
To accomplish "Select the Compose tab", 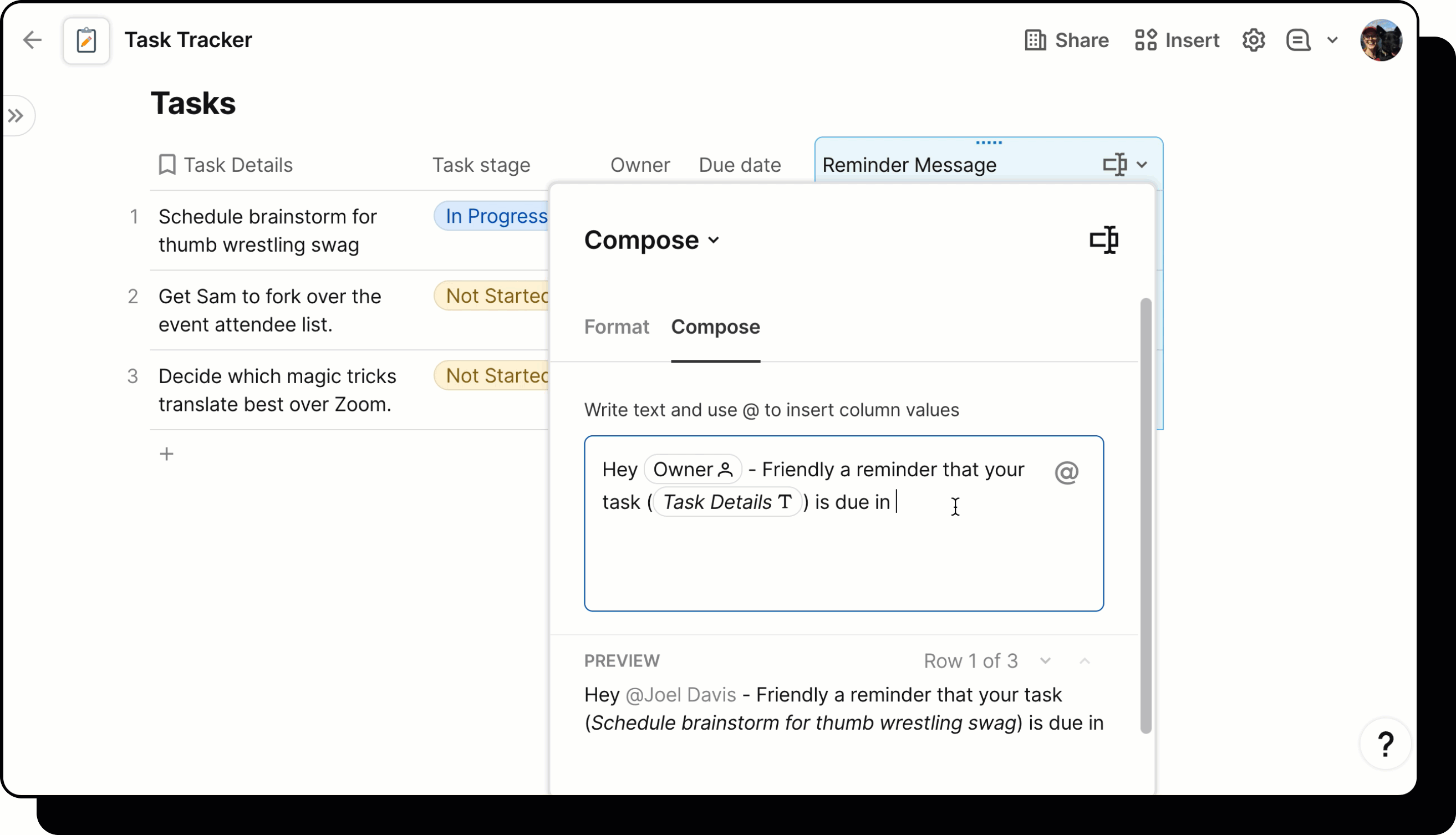I will point(715,327).
